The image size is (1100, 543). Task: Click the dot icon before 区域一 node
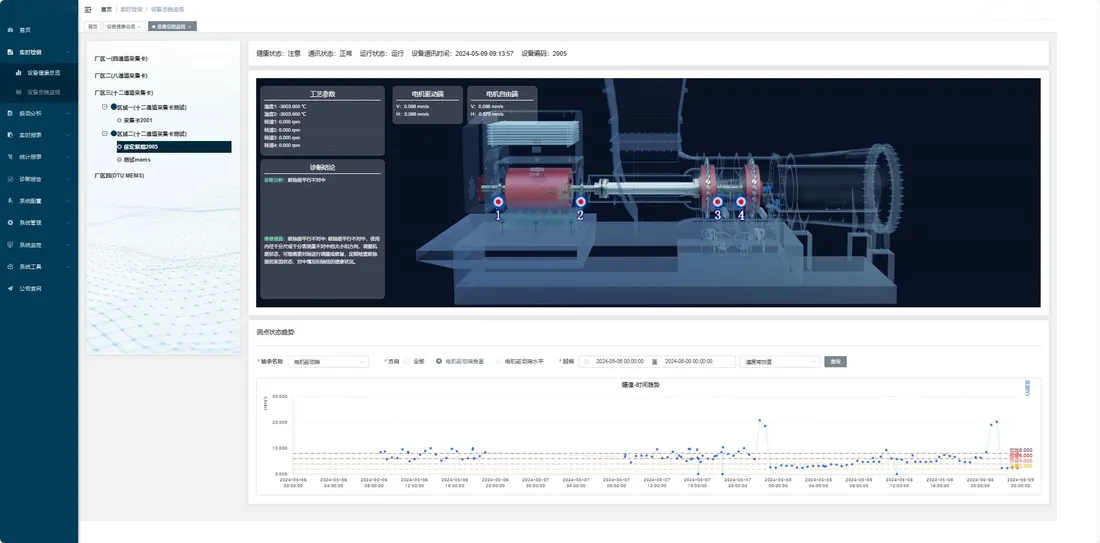(114, 107)
